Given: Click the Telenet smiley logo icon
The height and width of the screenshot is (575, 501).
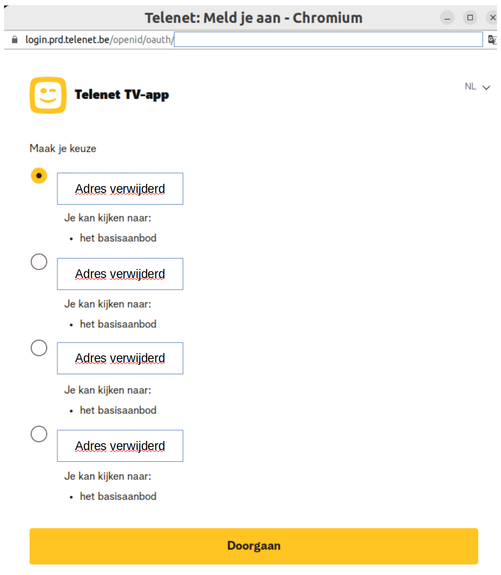Looking at the screenshot, I should [48, 95].
